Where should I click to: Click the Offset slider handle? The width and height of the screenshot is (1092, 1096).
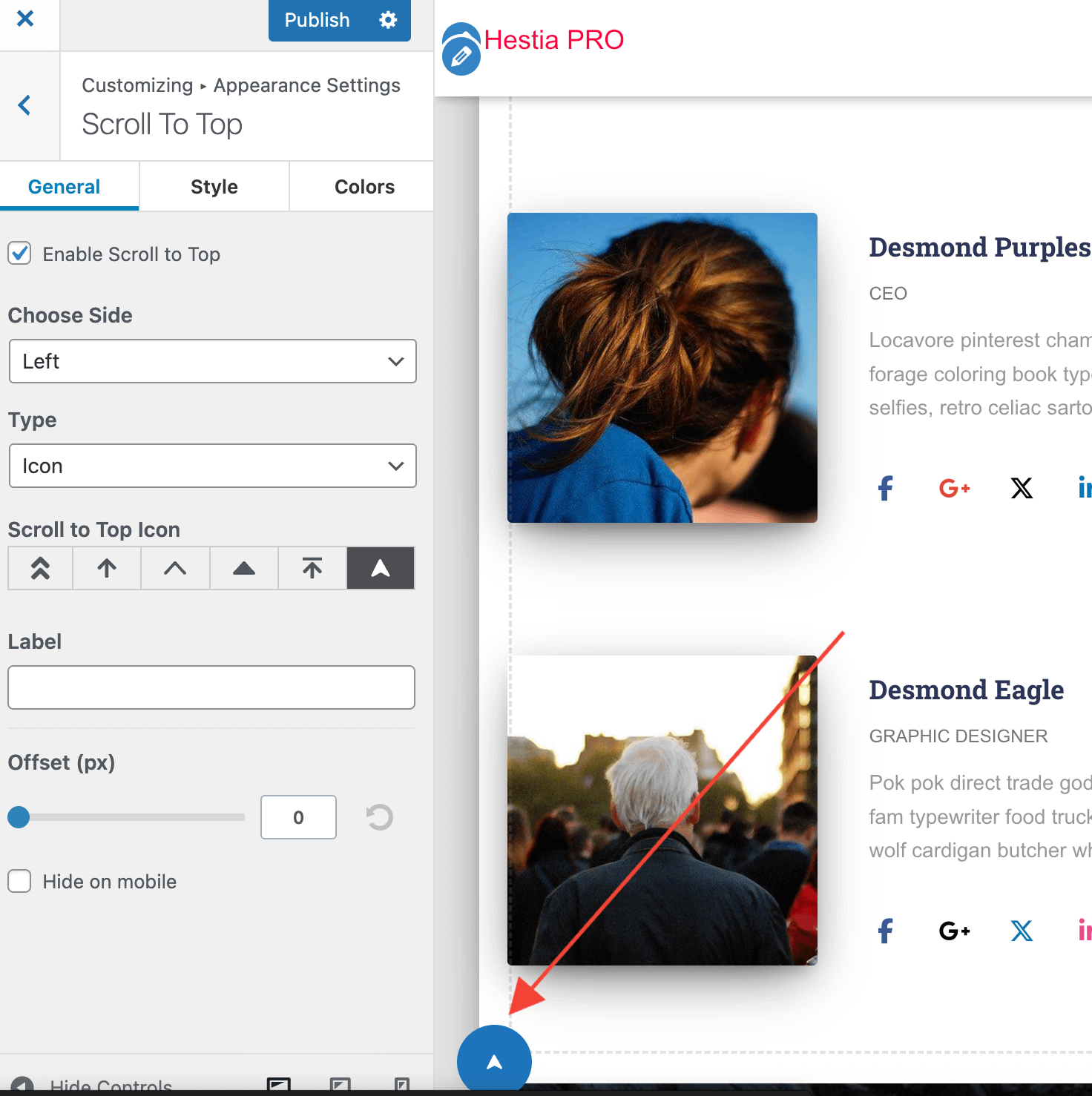(x=19, y=817)
